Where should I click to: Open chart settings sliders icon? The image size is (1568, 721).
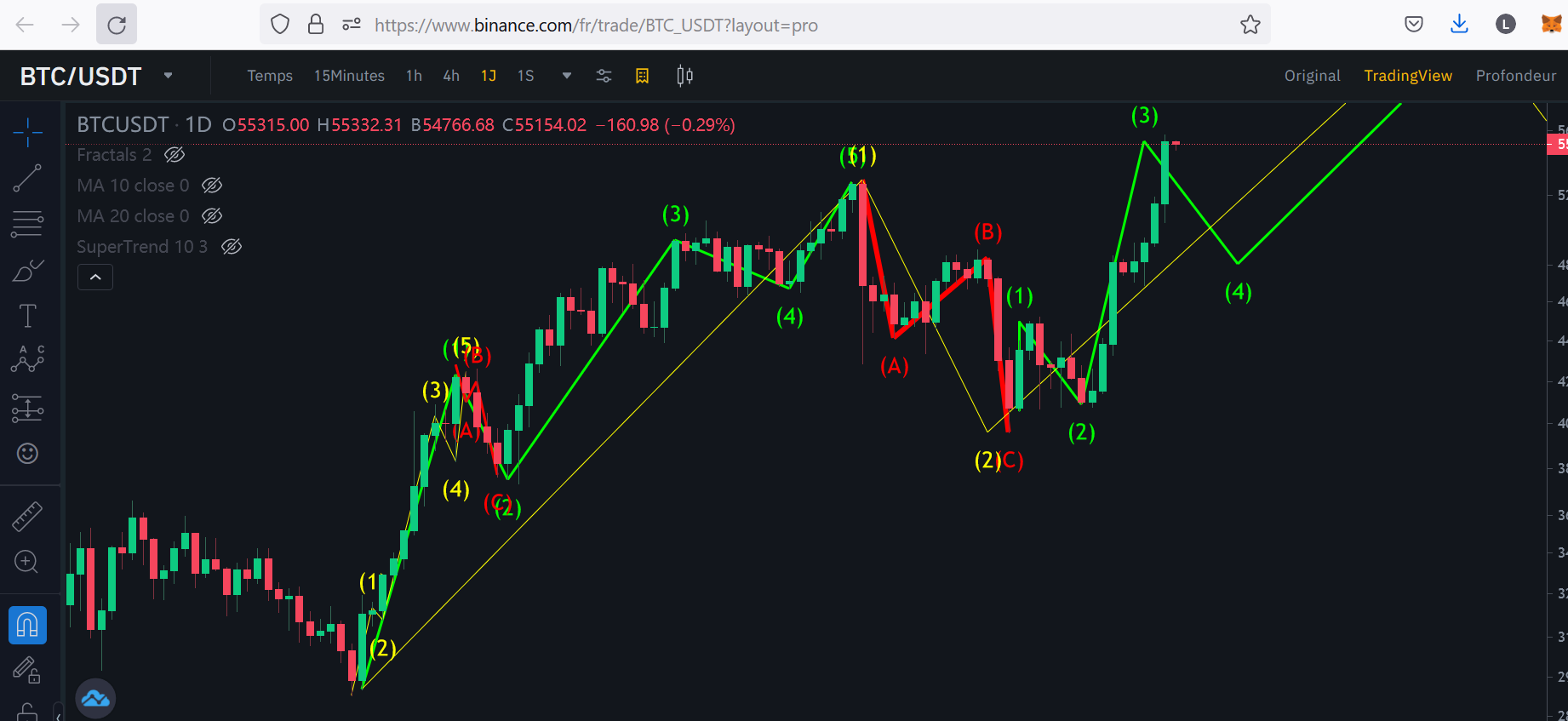(604, 76)
